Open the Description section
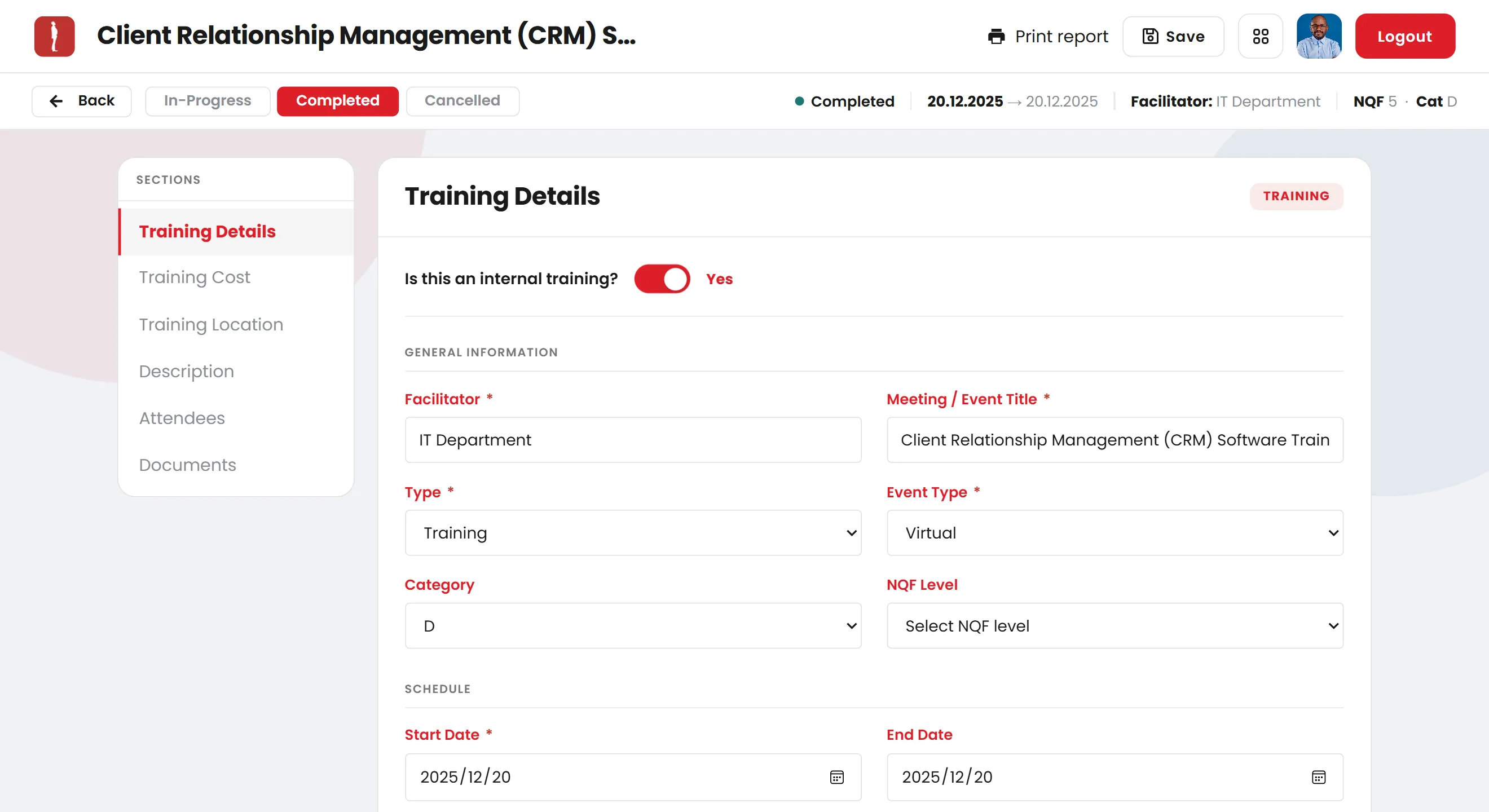Screen dimensions: 1489x812 coord(236,372)
